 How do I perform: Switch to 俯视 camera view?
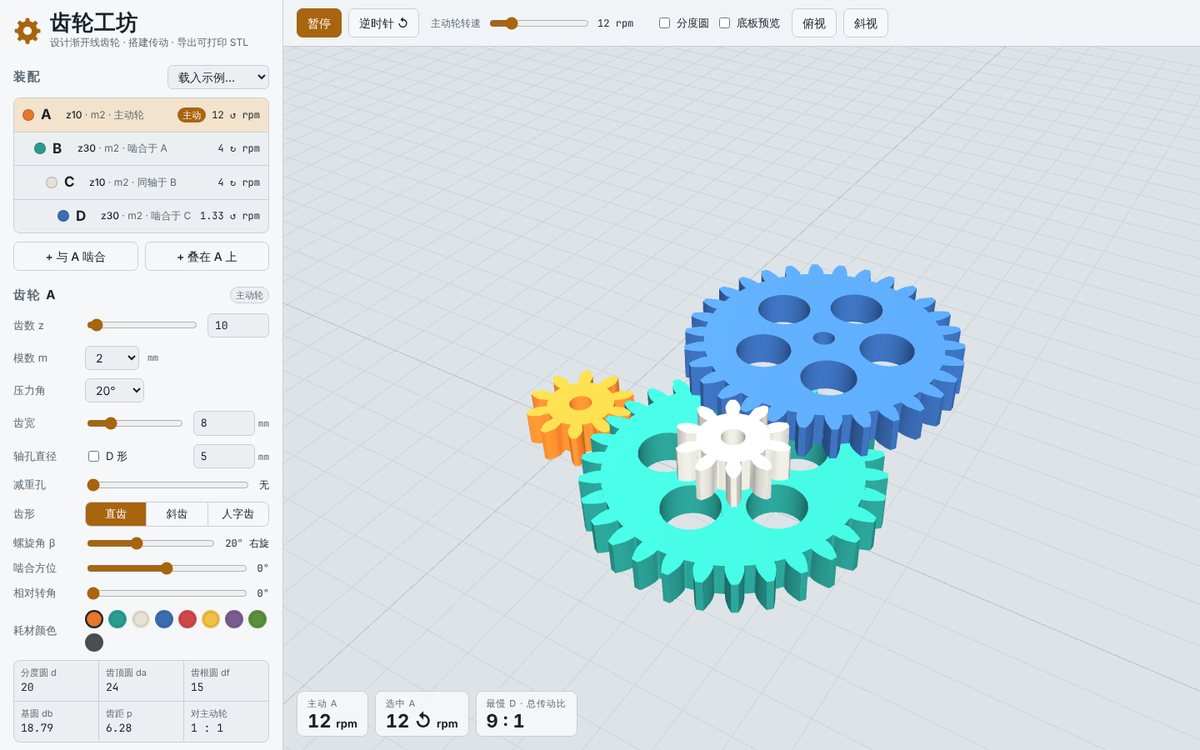[814, 23]
